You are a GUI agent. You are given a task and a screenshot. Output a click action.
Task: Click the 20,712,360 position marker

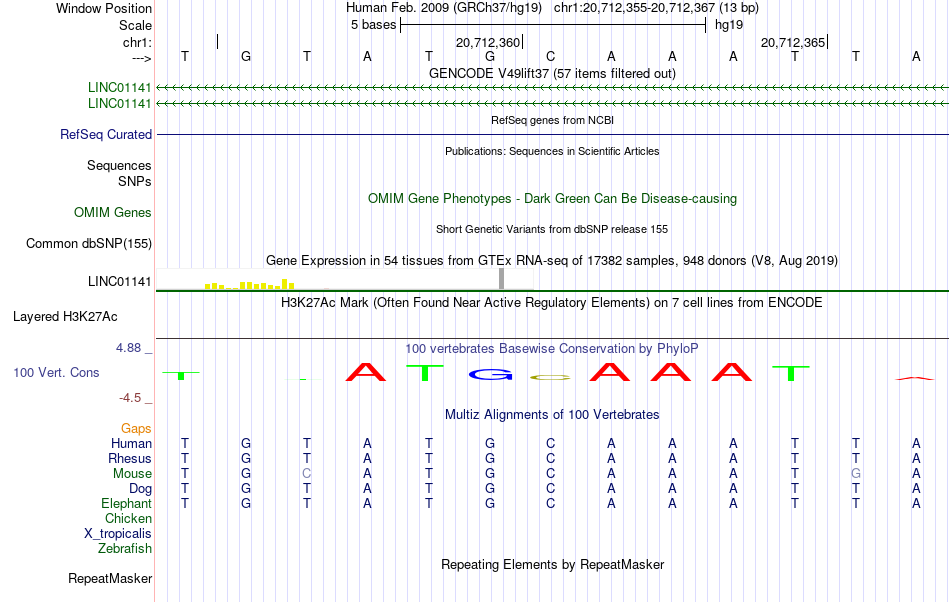point(490,42)
